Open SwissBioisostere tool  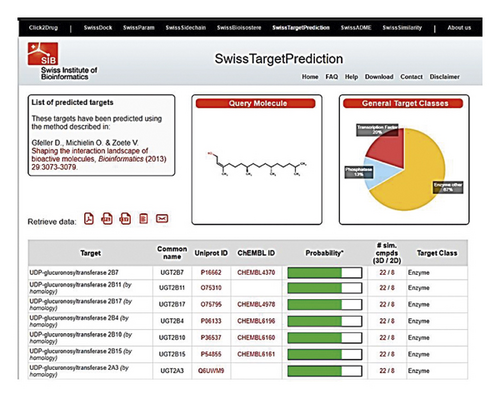(239, 28)
